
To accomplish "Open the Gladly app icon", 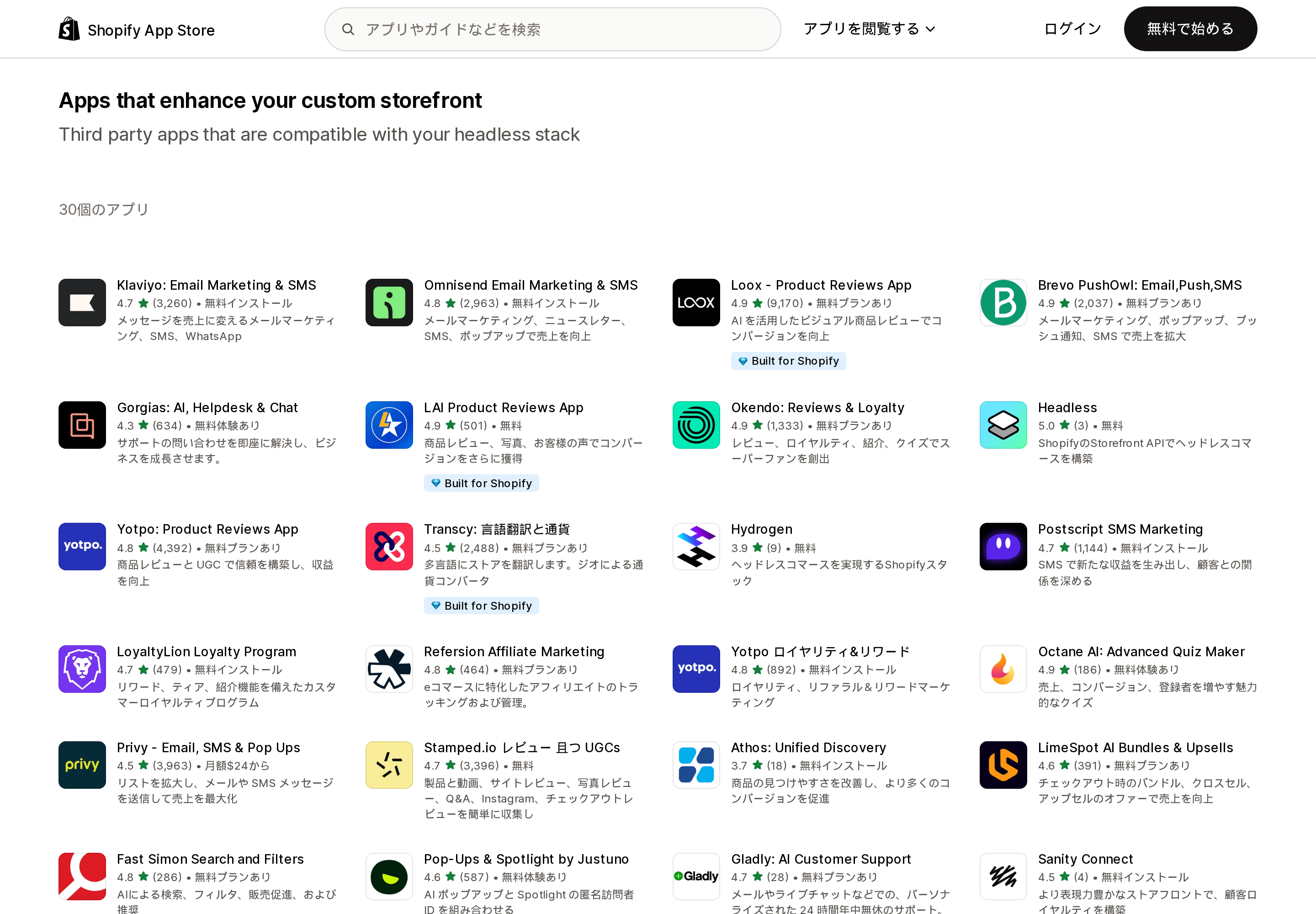I will tap(696, 876).
